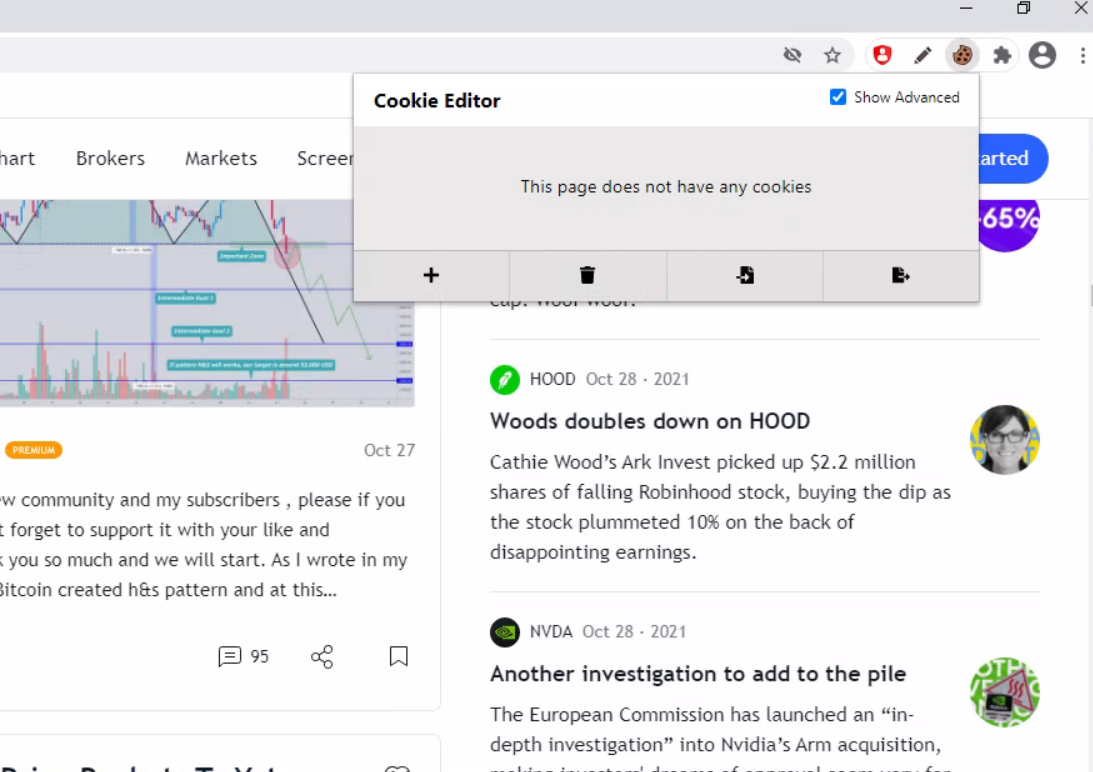Click the pencil extension icon
The width and height of the screenshot is (1093, 772).
[x=922, y=55]
